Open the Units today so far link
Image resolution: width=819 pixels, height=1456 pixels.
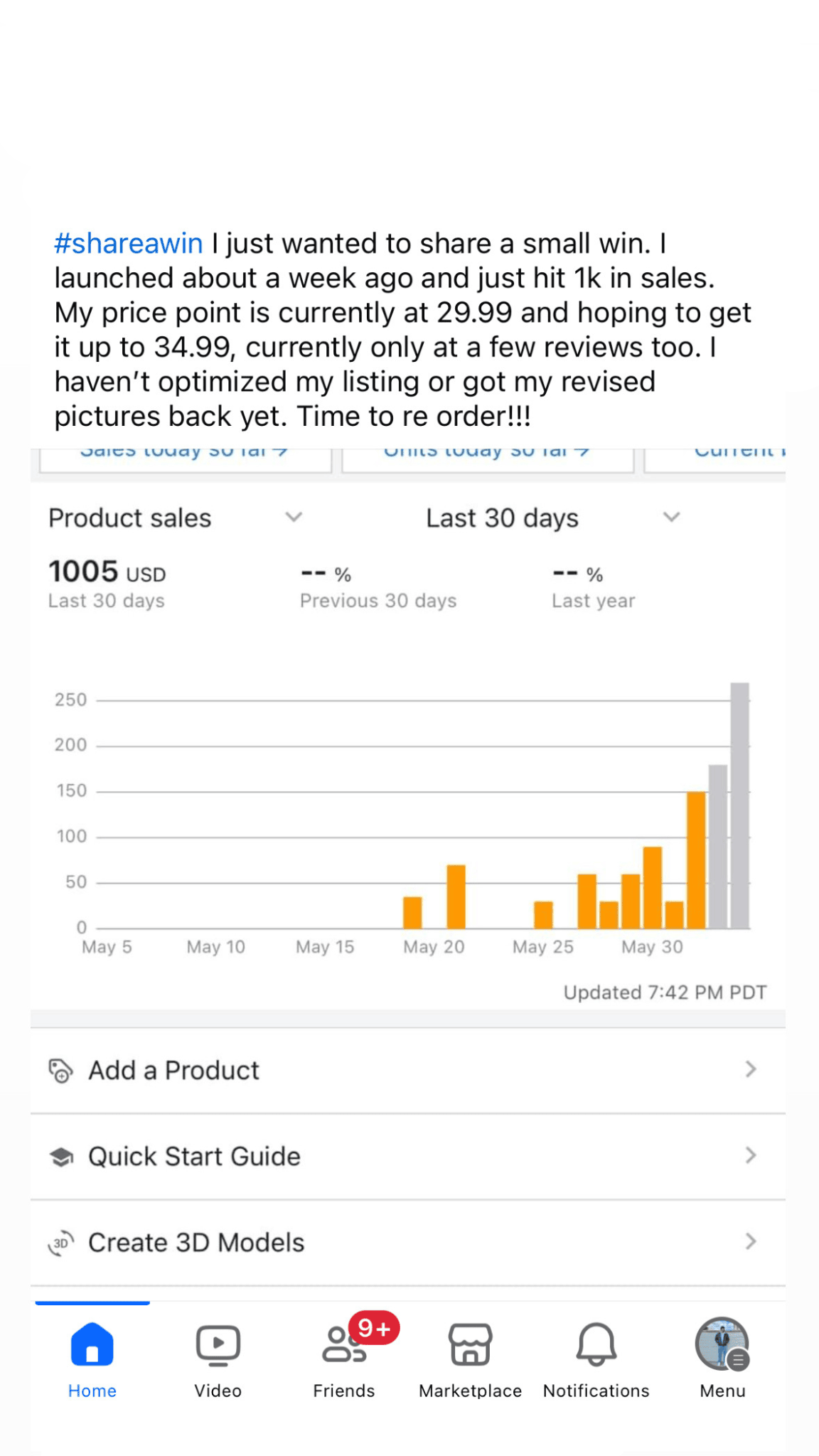(x=486, y=452)
